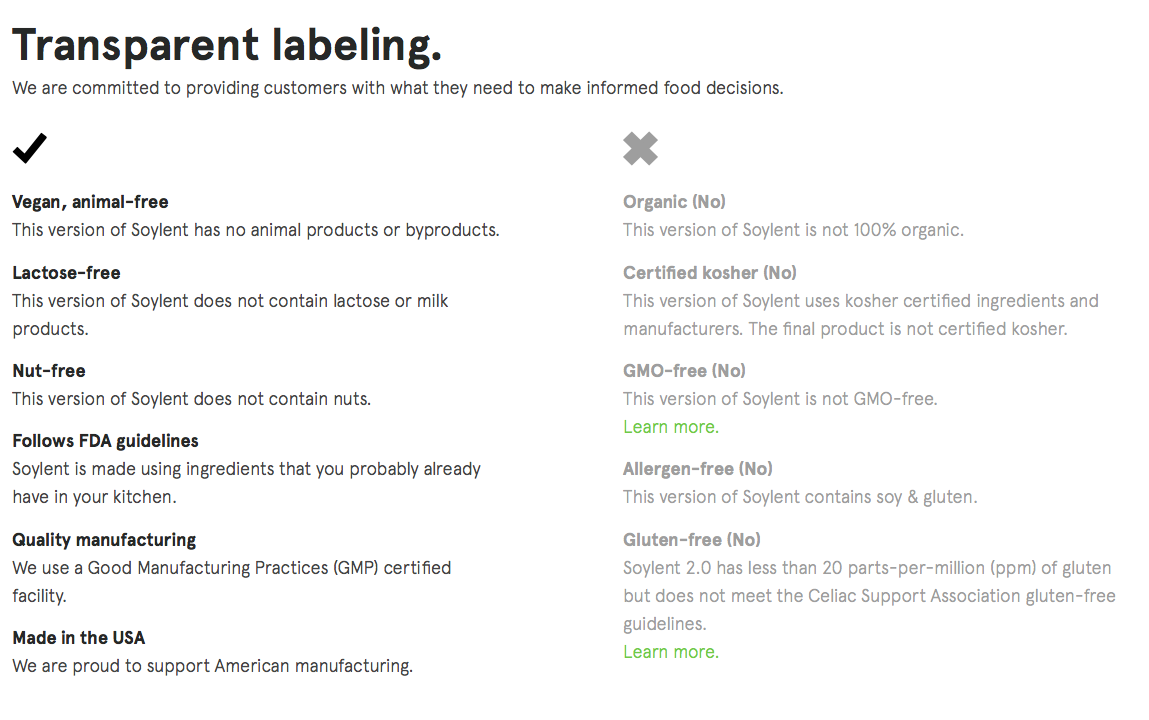Viewport: 1149px width, 720px height.
Task: Select Follows FDA guidelines heading
Action: pyautogui.click(x=105, y=441)
